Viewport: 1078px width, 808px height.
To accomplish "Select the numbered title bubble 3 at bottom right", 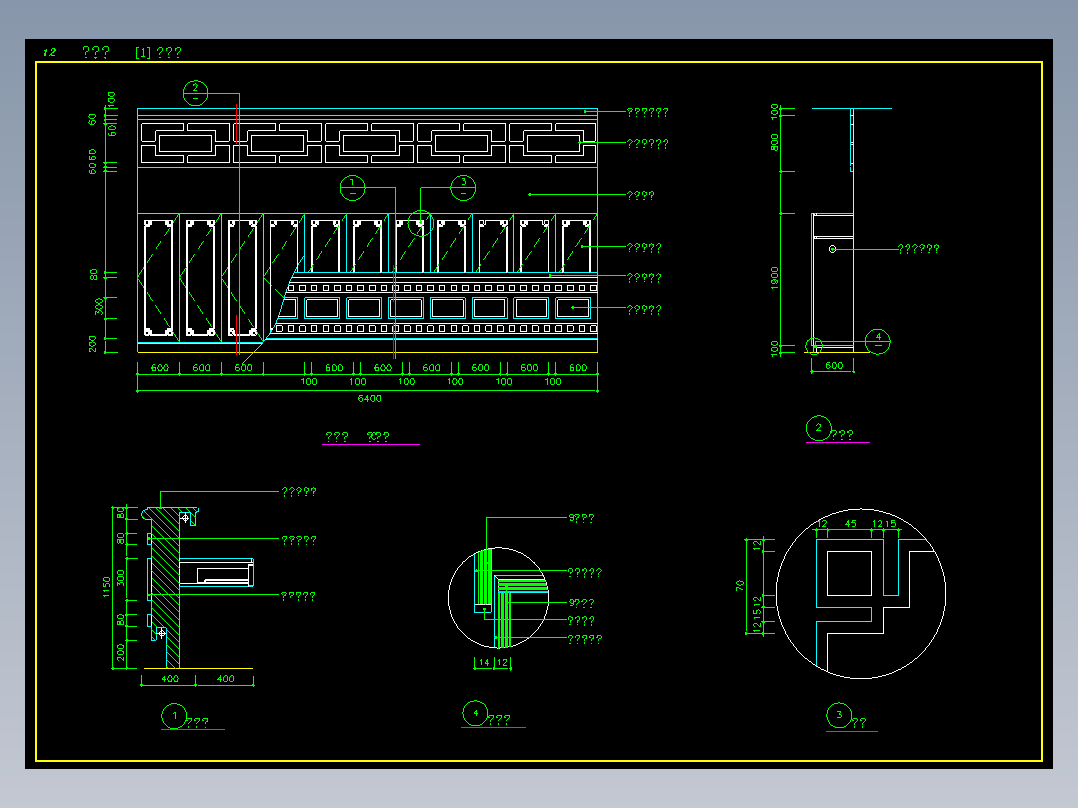I will tap(839, 715).
